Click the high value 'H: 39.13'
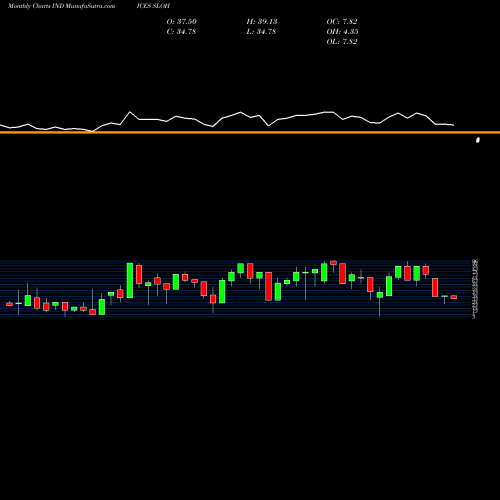This screenshot has width=500, height=500. tap(262, 21)
